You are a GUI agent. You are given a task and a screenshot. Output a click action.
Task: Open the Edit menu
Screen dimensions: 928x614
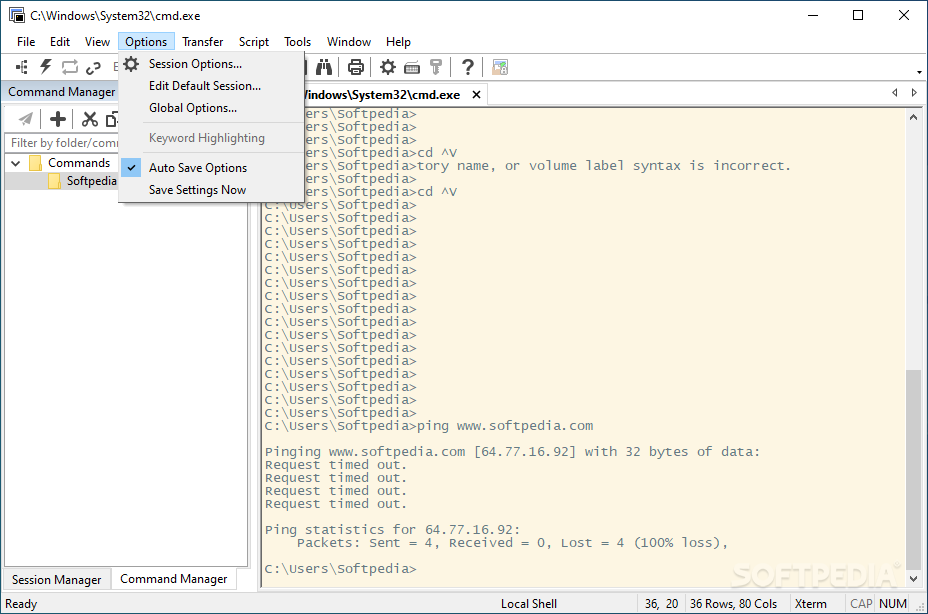tap(60, 42)
